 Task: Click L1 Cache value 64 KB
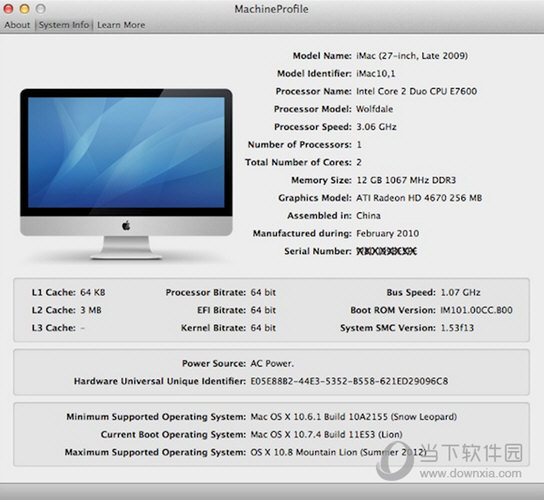coord(93,293)
